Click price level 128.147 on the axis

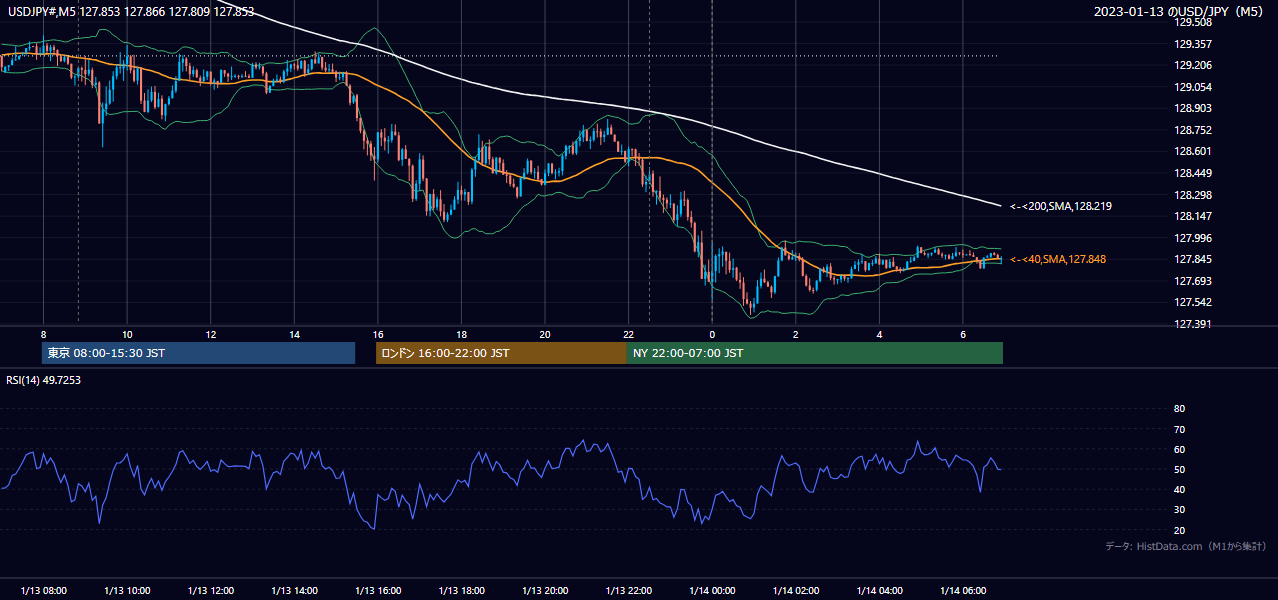click(1192, 216)
